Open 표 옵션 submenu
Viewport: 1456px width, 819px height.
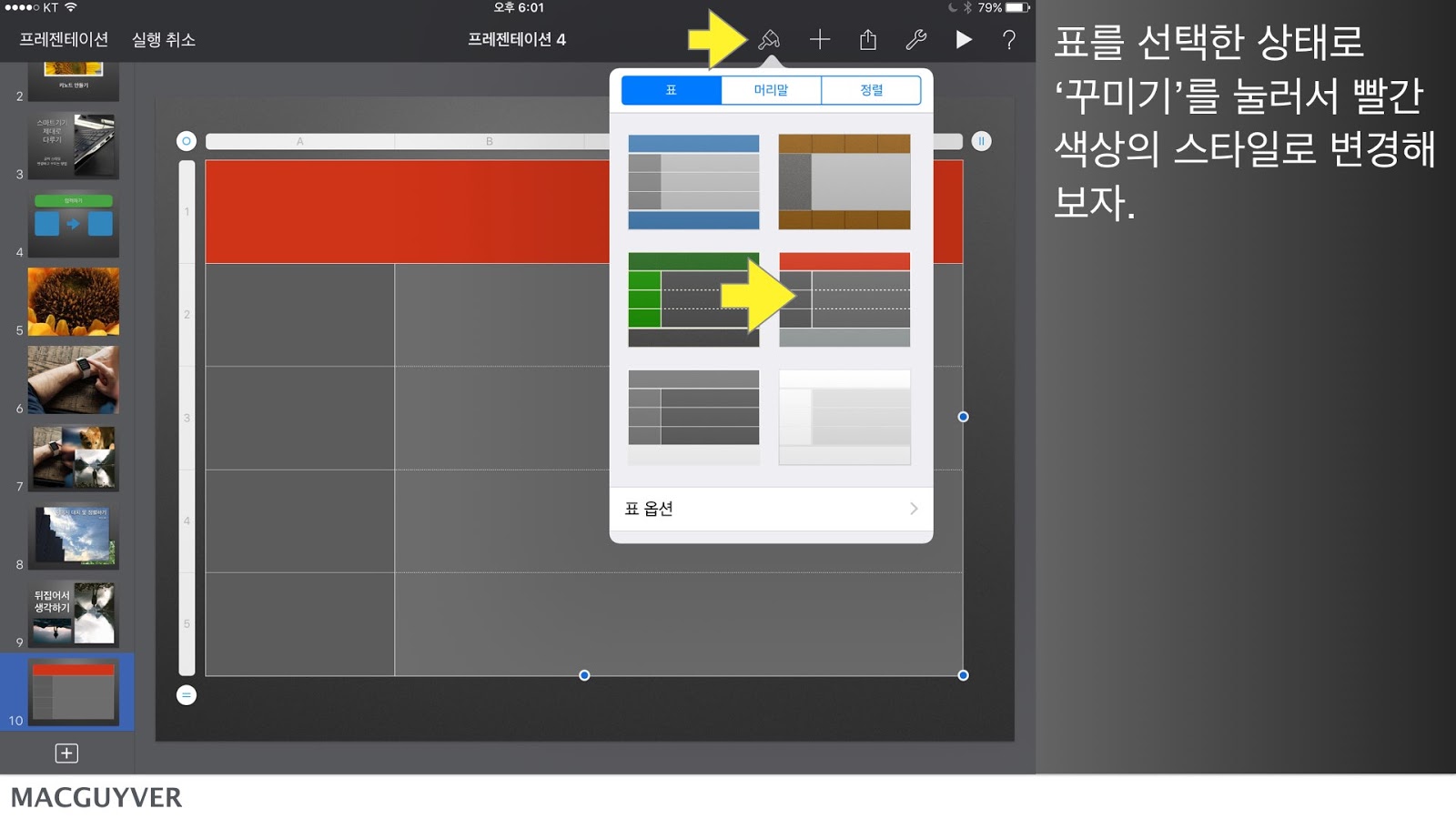[771, 509]
